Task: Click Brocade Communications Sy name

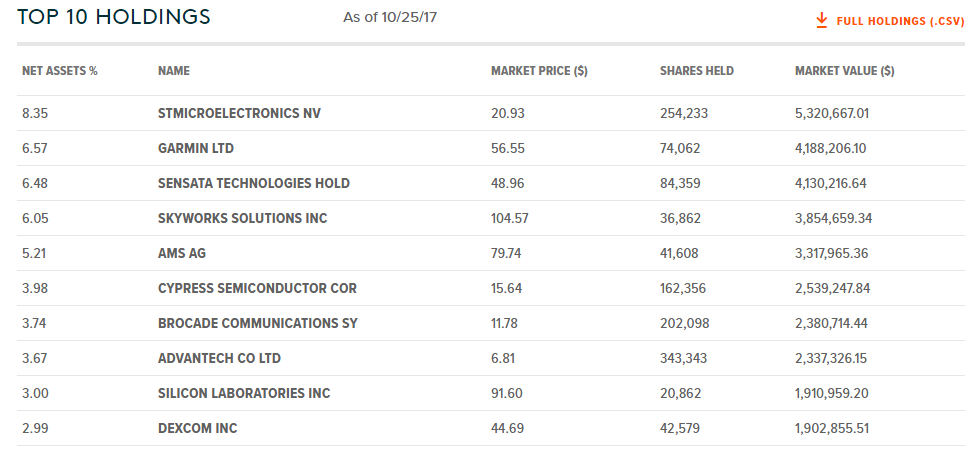Action: coord(257,323)
